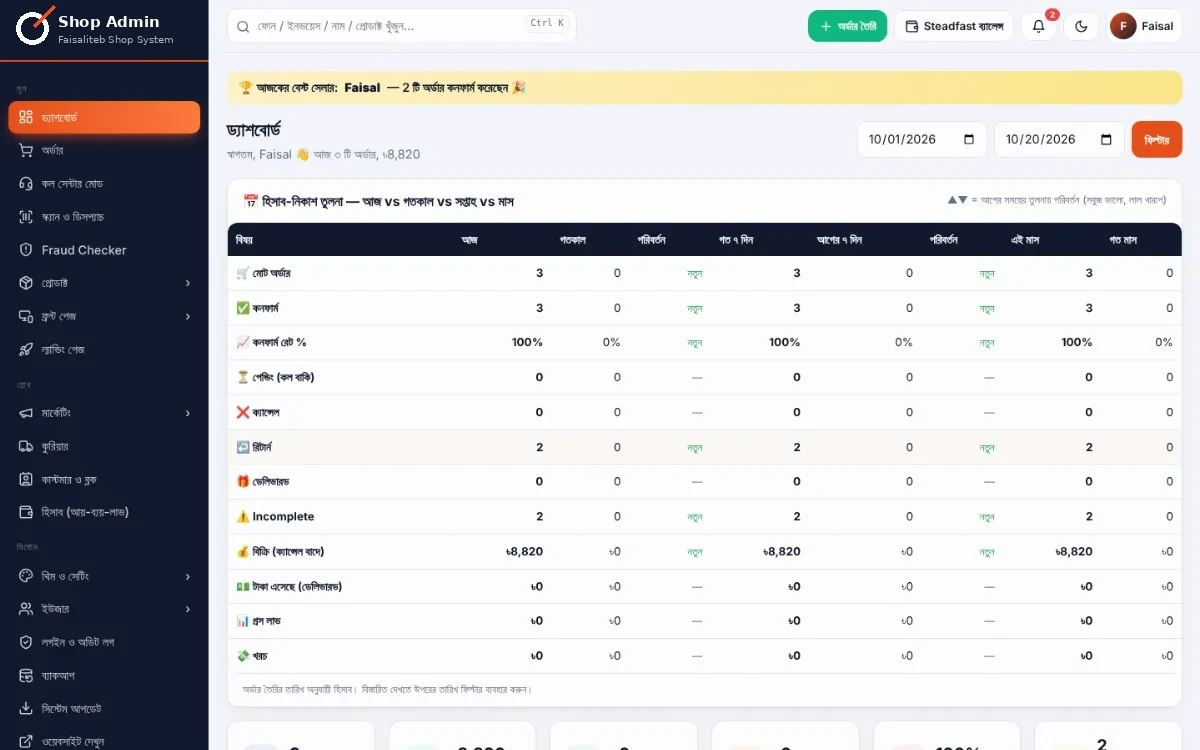
Task: Open shield-check icon লগইন ও অডিট লগ
Action: pos(26,642)
